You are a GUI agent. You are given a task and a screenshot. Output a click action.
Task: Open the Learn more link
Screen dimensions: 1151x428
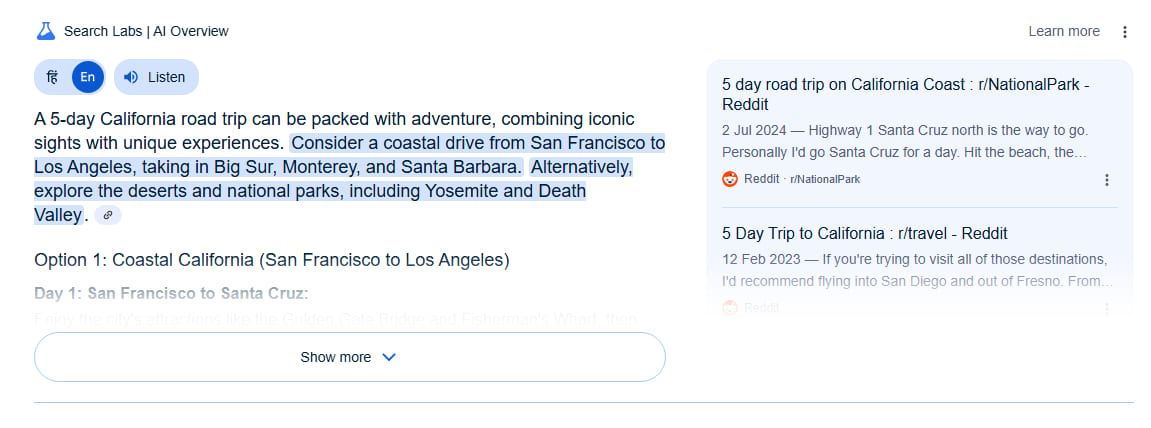[x=1064, y=32]
